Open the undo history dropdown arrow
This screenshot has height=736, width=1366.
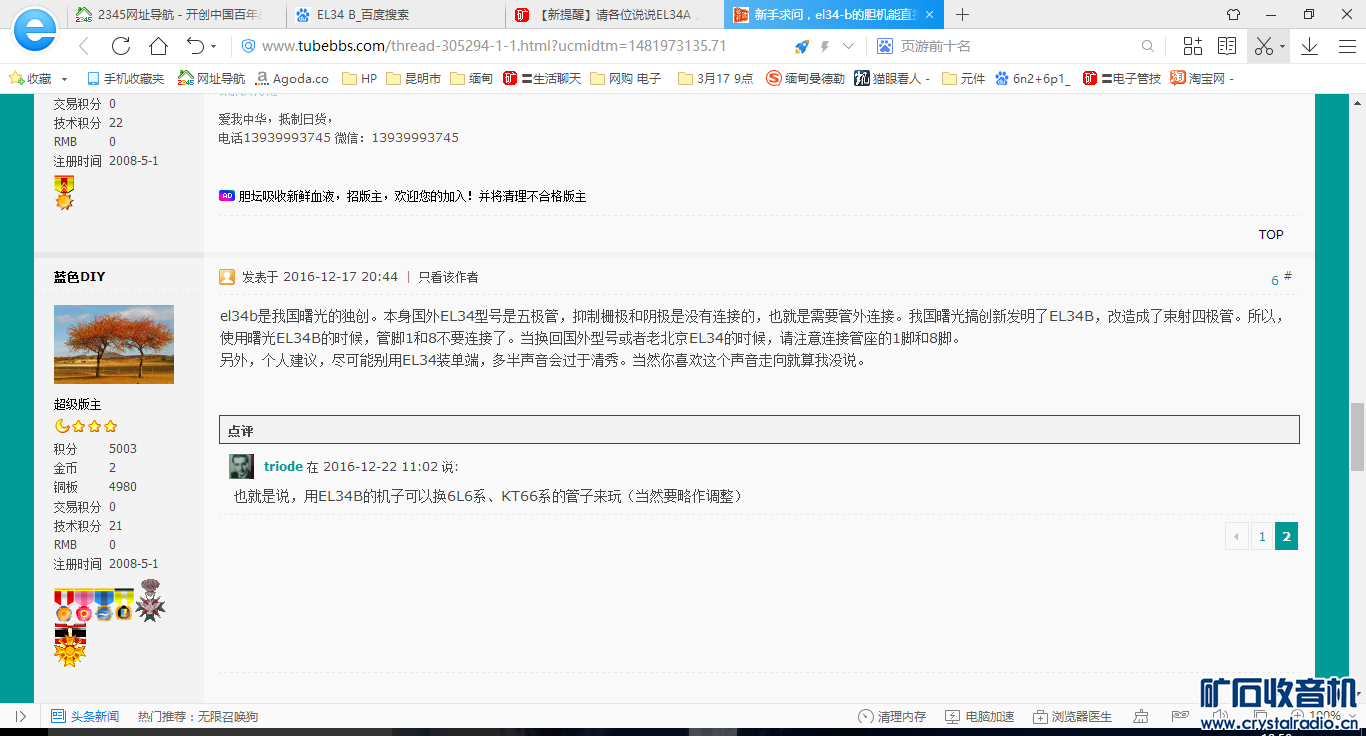point(214,47)
